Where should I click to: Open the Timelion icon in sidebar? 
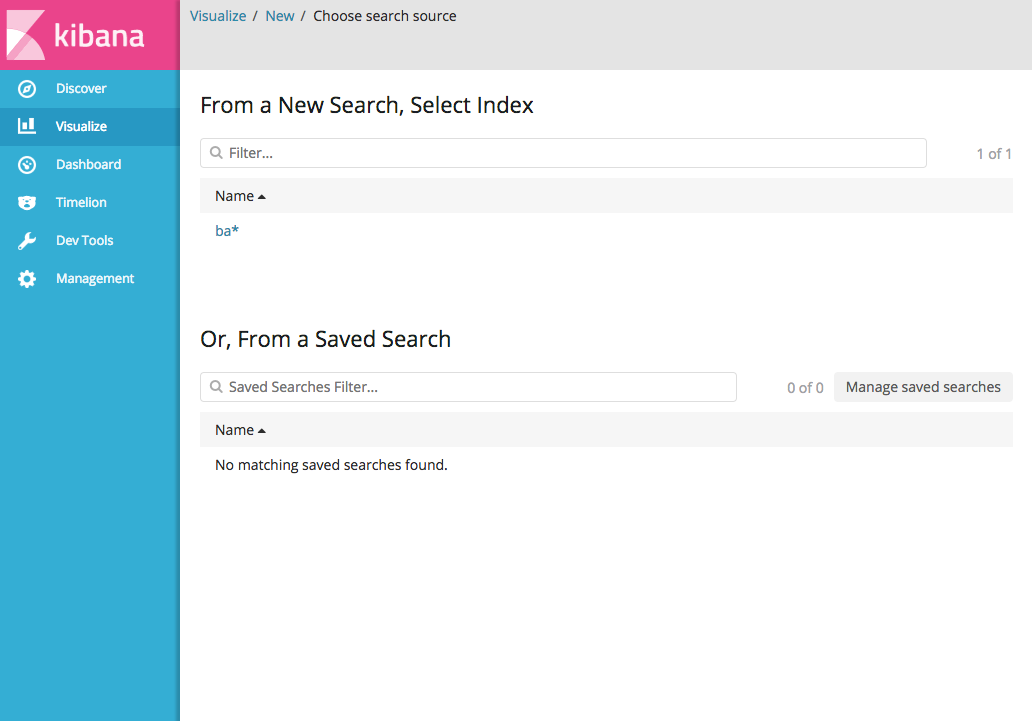26,202
